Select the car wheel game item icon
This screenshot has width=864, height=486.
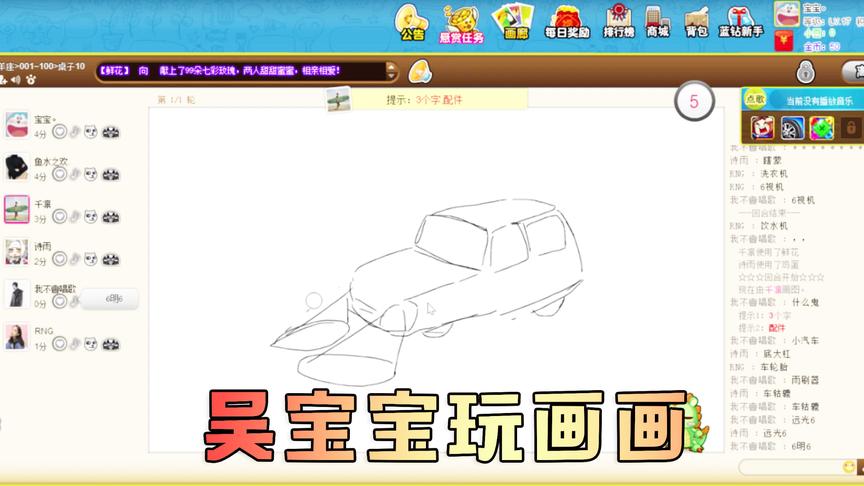pyautogui.click(x=792, y=128)
